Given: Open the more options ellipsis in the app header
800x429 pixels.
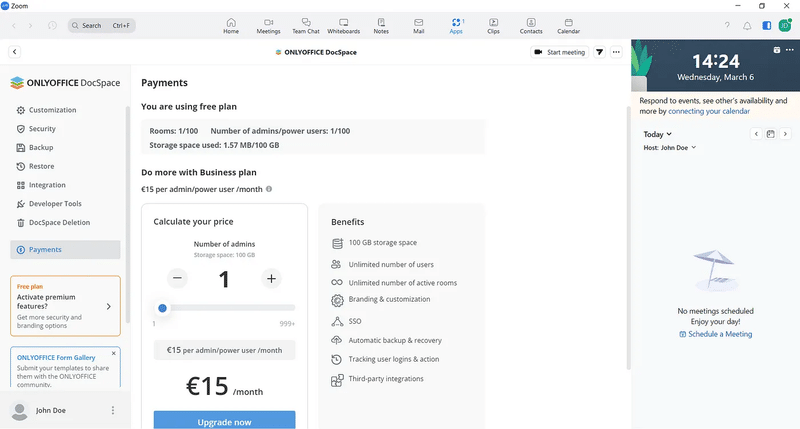Looking at the screenshot, I should pos(616,52).
